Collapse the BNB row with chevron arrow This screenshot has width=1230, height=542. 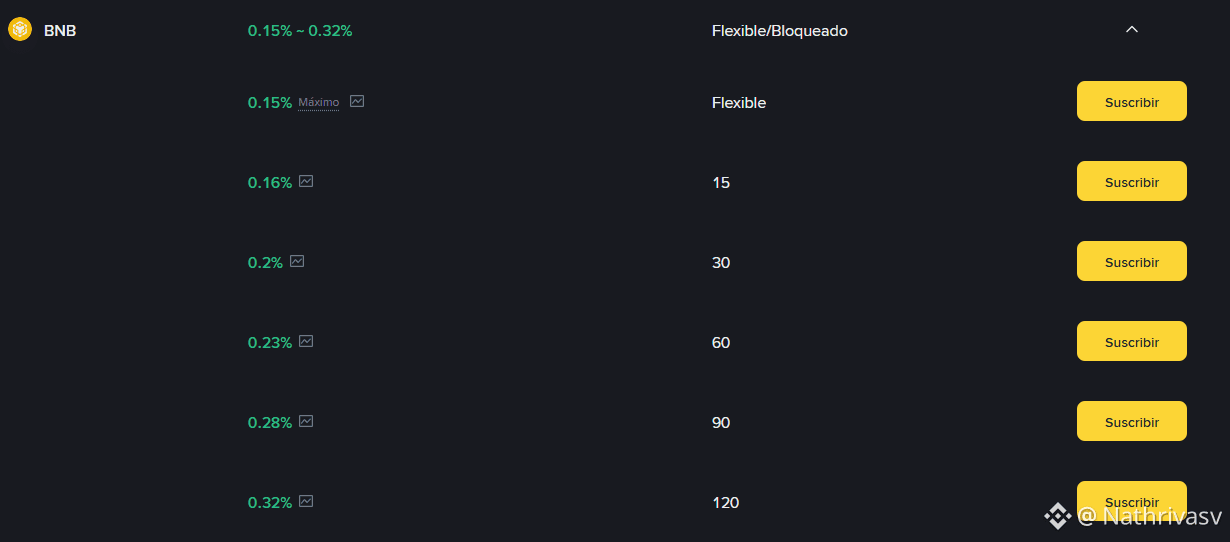(1132, 30)
